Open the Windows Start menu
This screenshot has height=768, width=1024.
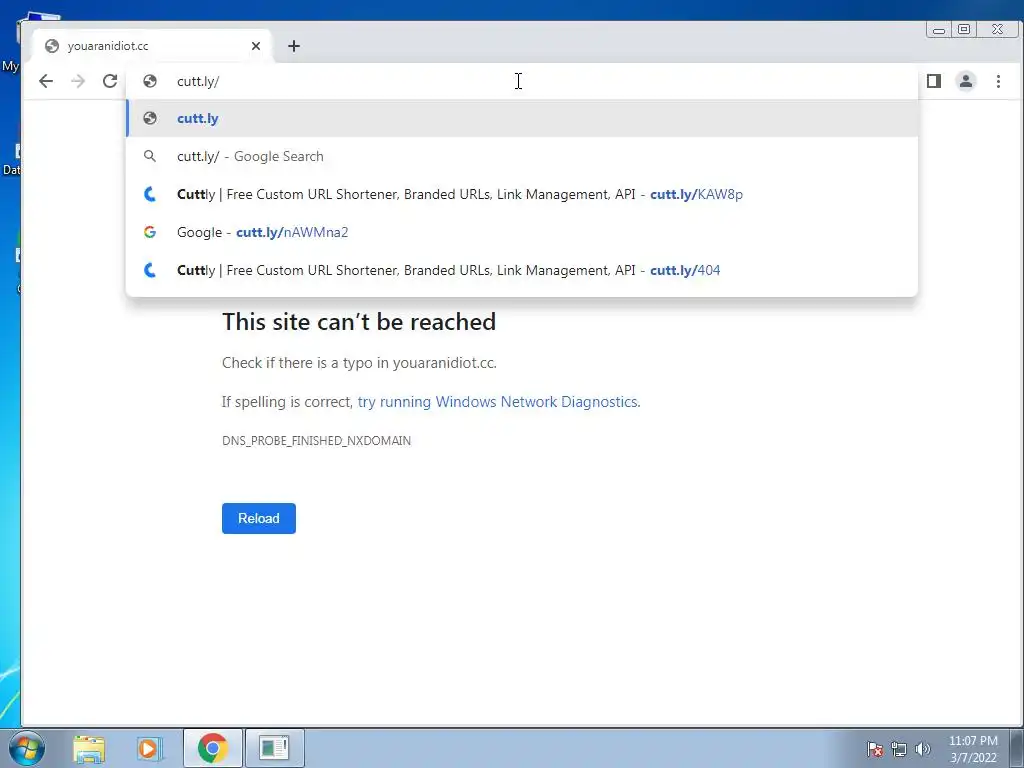pyautogui.click(x=26, y=748)
